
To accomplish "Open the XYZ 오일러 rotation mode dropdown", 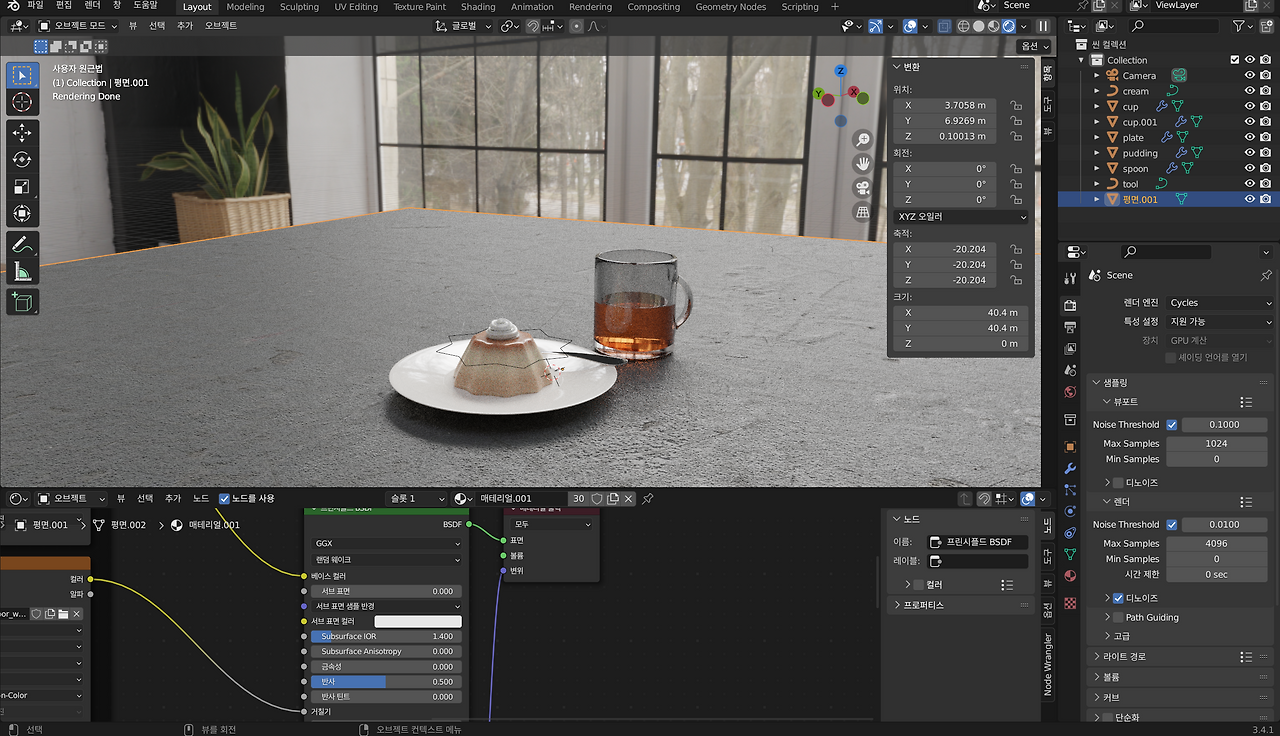I will click(x=960, y=216).
